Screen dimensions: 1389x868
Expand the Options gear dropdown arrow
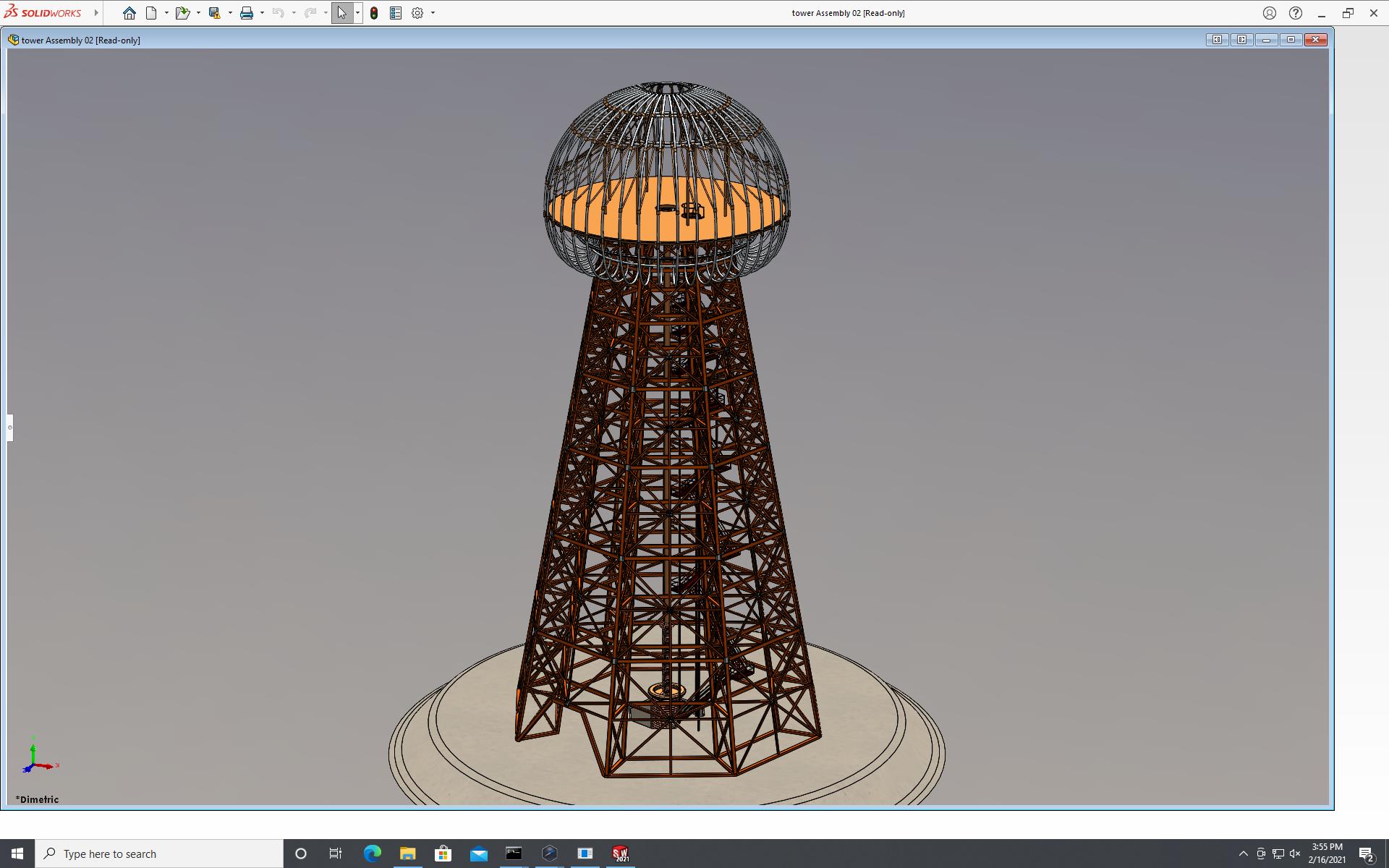click(x=433, y=13)
